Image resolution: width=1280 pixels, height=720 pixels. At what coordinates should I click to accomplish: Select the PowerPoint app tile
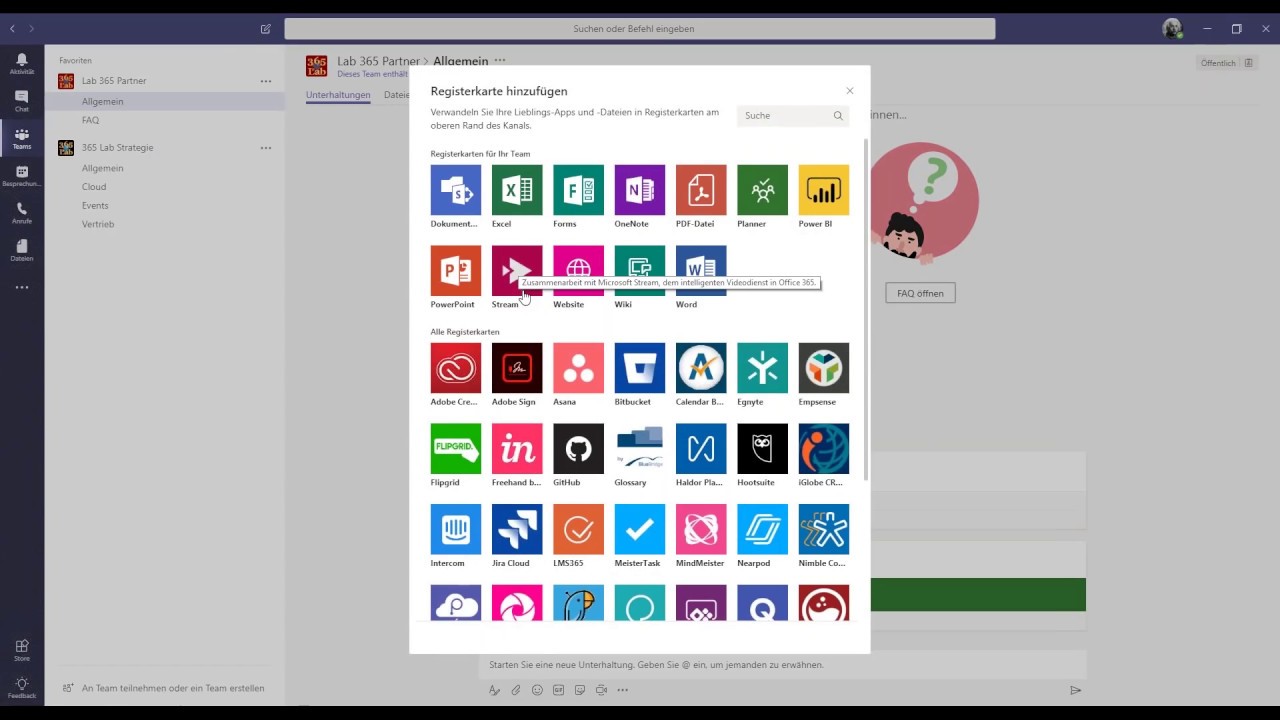tap(456, 271)
